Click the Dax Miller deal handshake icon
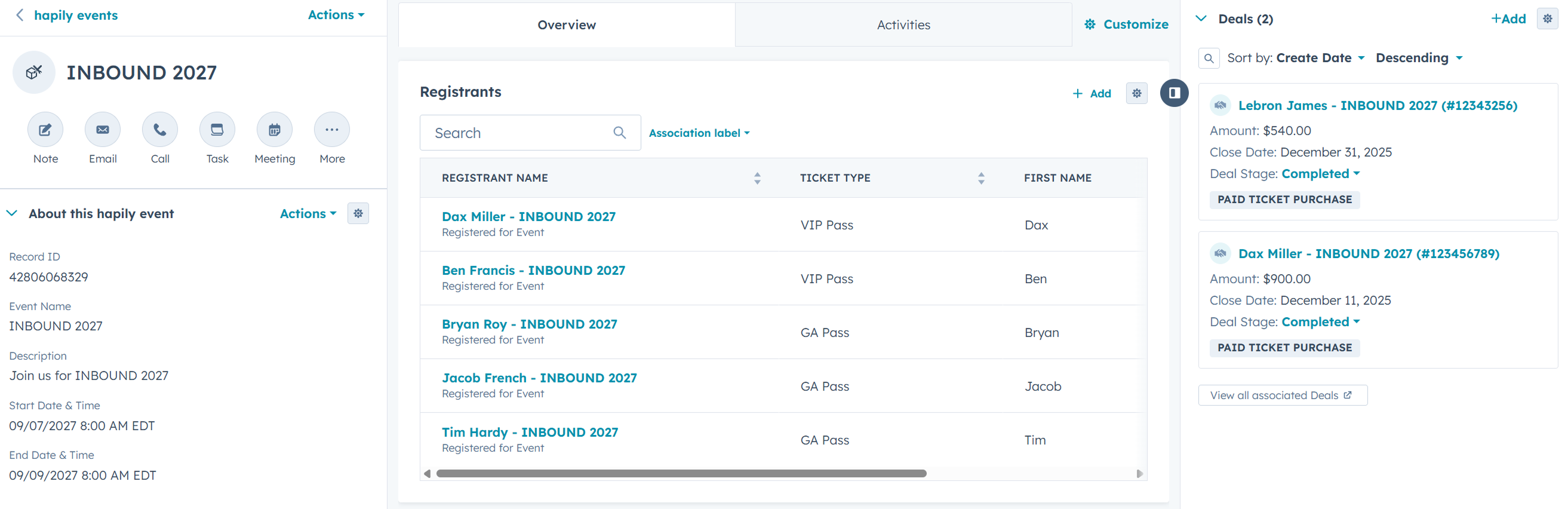The image size is (1568, 509). [x=1220, y=253]
